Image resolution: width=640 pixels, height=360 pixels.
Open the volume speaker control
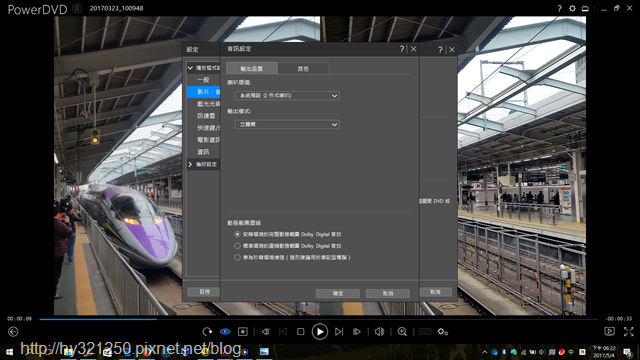[x=380, y=331]
